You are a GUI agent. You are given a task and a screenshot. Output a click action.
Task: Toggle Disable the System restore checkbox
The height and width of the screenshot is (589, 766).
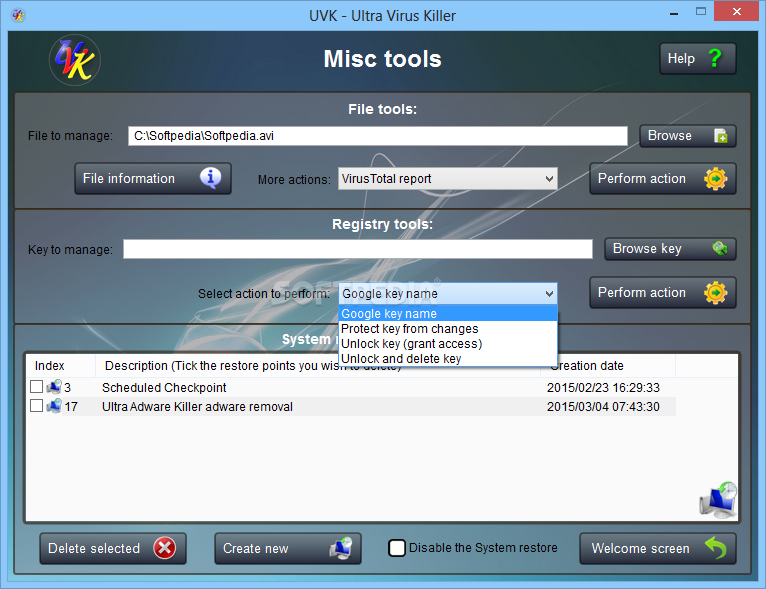(x=396, y=548)
